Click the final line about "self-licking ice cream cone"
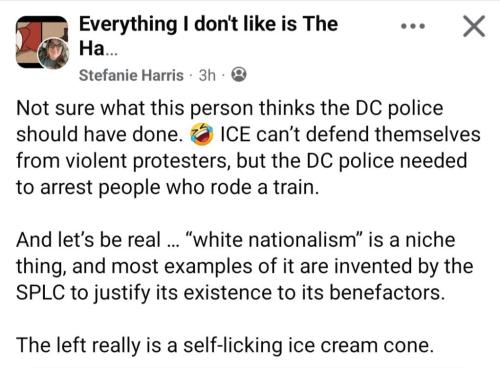Screen dimensions: 500x368 pos(225,345)
